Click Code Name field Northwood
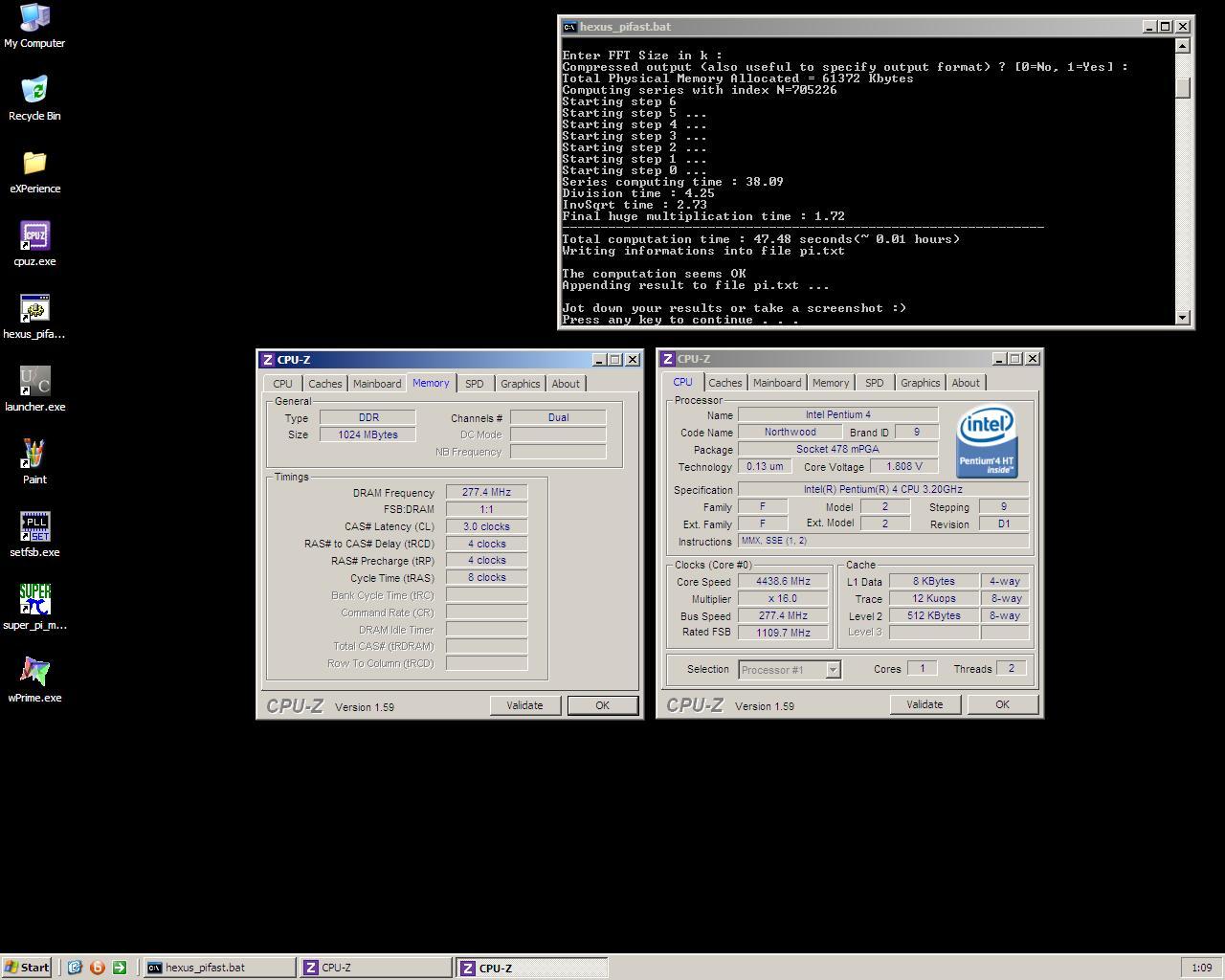Viewport: 1225px width, 980px height. (x=790, y=433)
